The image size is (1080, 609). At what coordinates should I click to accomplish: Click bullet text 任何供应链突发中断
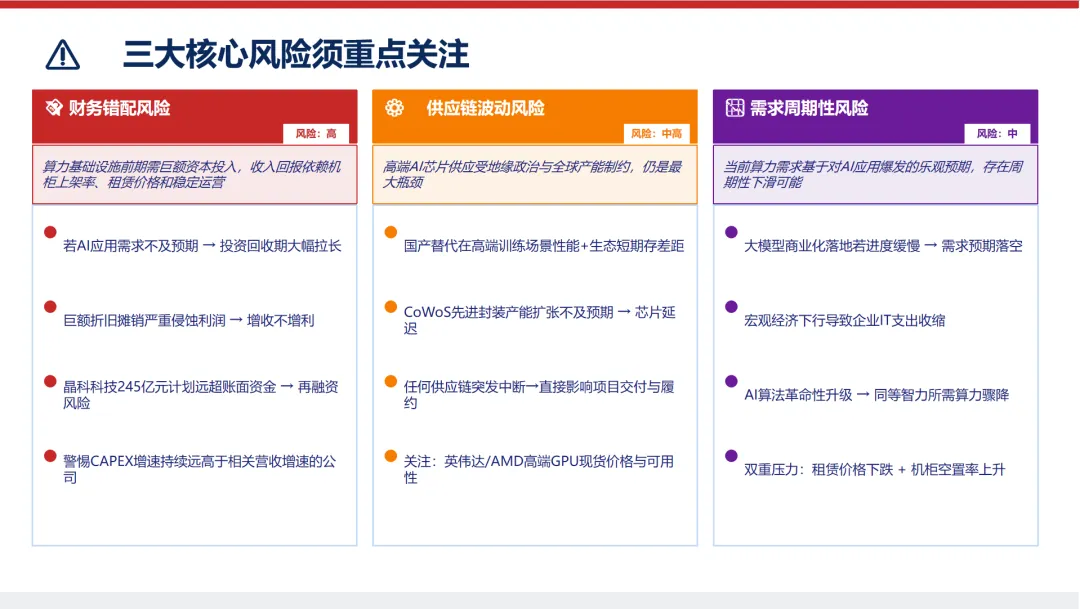539,395
